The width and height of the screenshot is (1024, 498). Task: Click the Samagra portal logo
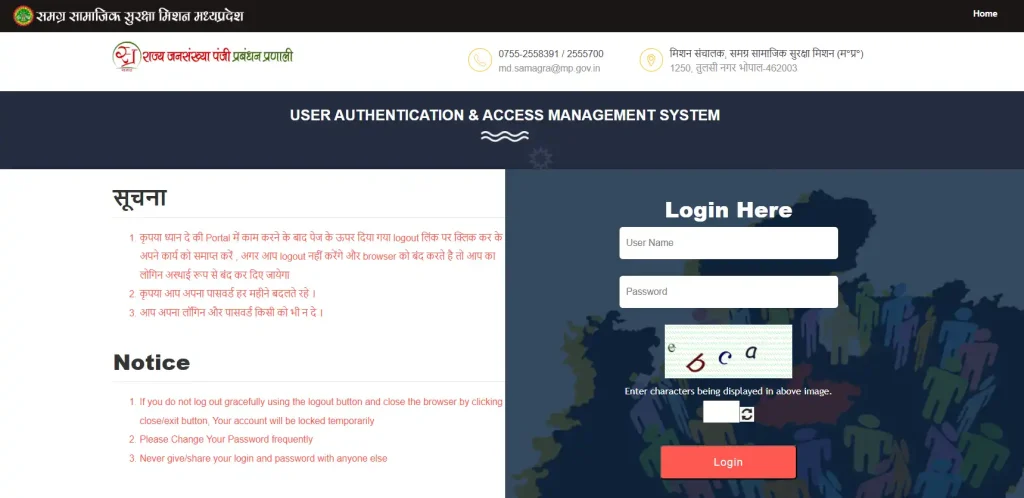pos(126,56)
